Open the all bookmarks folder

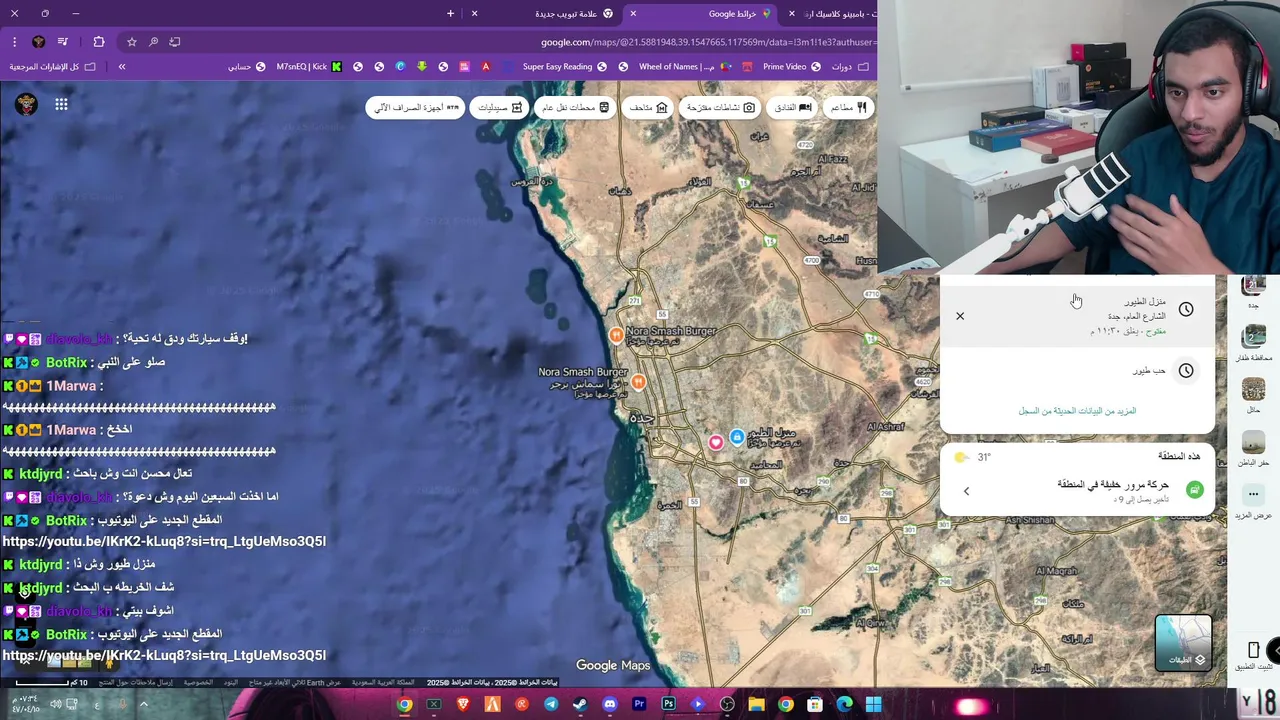point(52,67)
